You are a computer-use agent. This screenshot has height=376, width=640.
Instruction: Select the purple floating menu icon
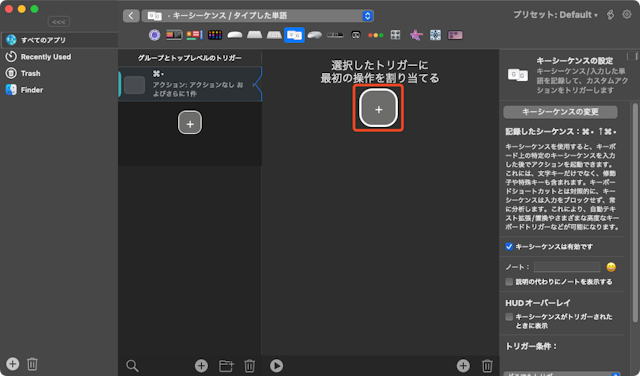[x=455, y=35]
